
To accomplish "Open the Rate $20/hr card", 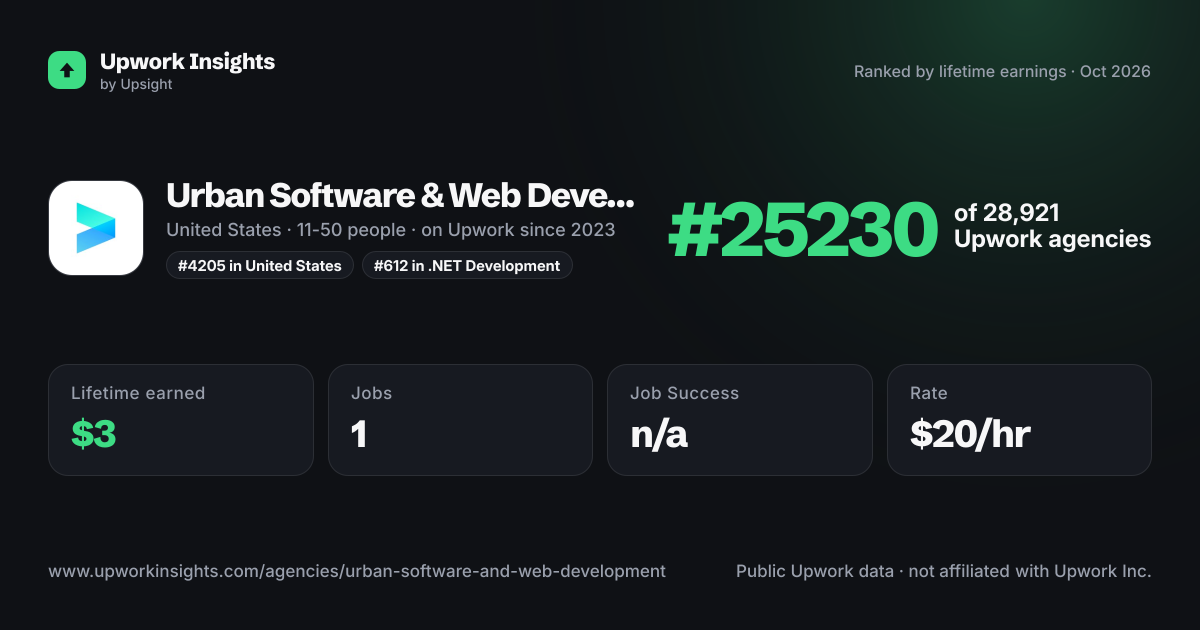I will [x=1019, y=420].
